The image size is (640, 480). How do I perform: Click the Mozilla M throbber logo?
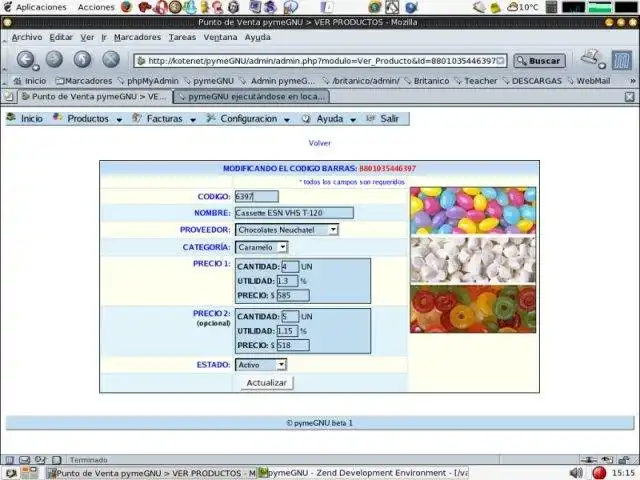pyautogui.click(x=622, y=60)
